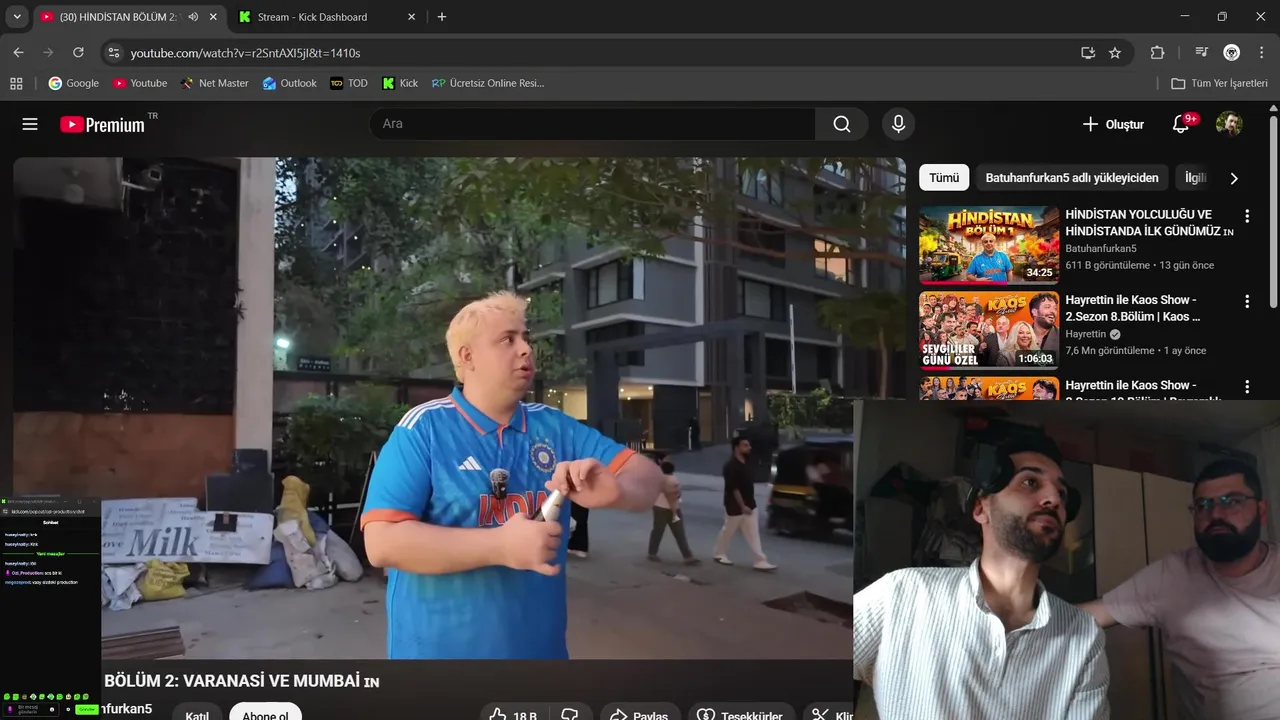Click the main video player area
This screenshot has width=1280, height=720.
point(459,408)
